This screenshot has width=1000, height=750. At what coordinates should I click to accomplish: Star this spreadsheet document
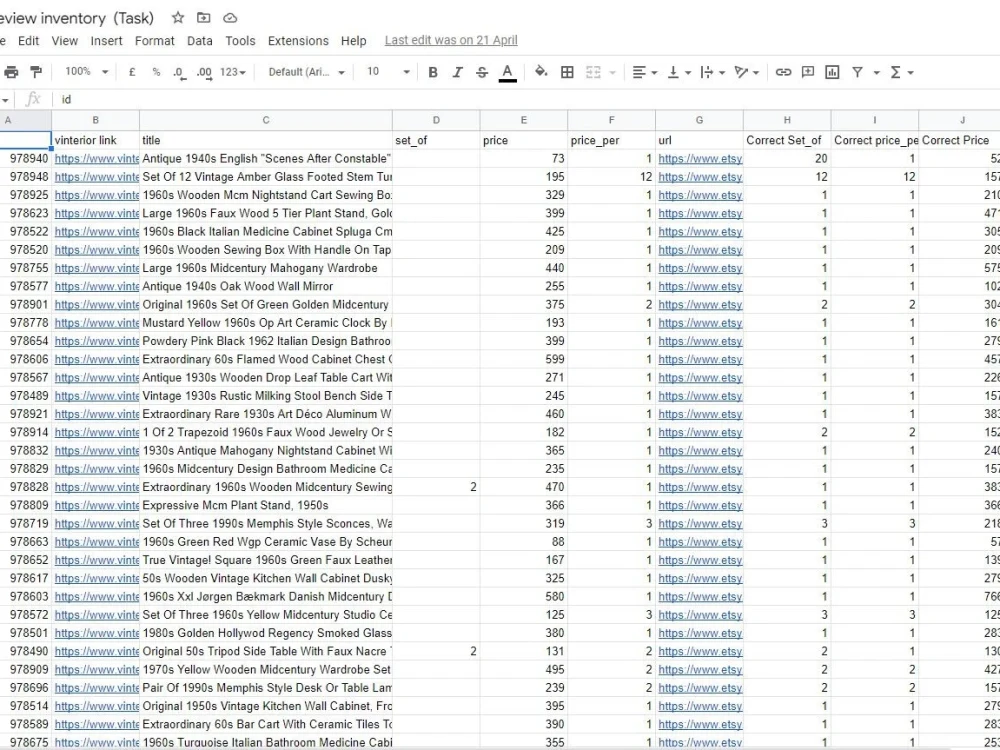[178, 18]
